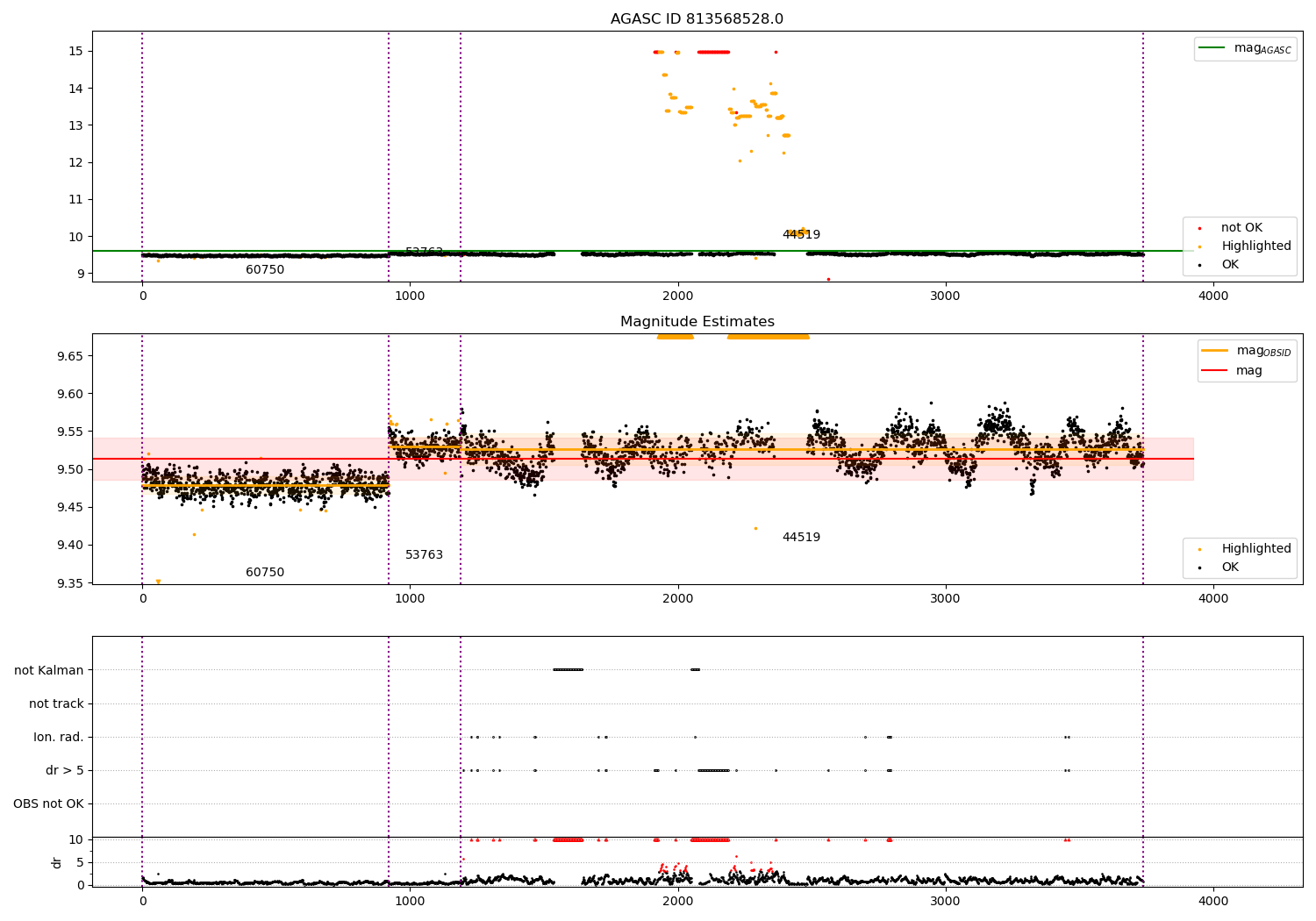This screenshot has width=1316, height=921.
Task: Click OBSID label '53763' in the top plot
Action: tap(424, 252)
